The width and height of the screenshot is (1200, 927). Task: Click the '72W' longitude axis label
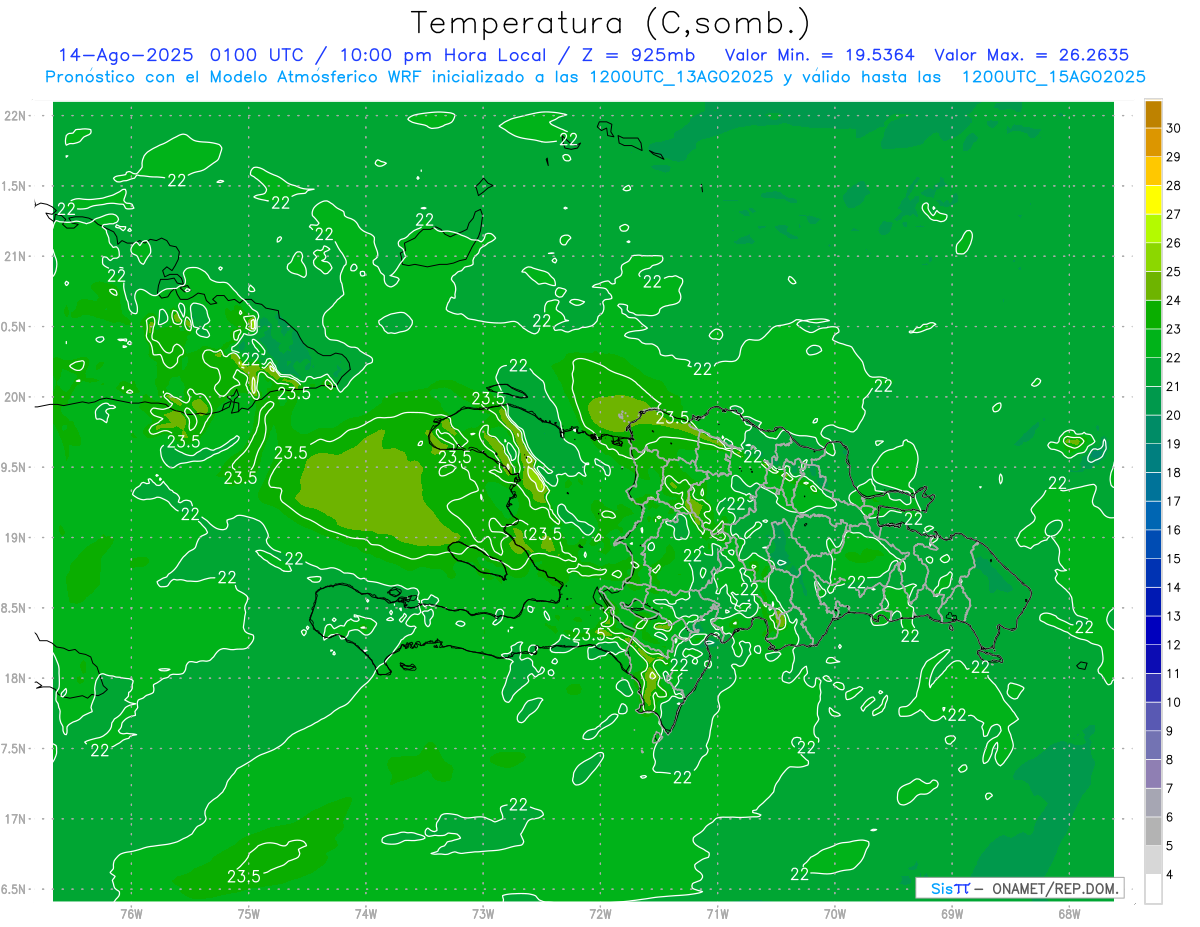(x=600, y=914)
